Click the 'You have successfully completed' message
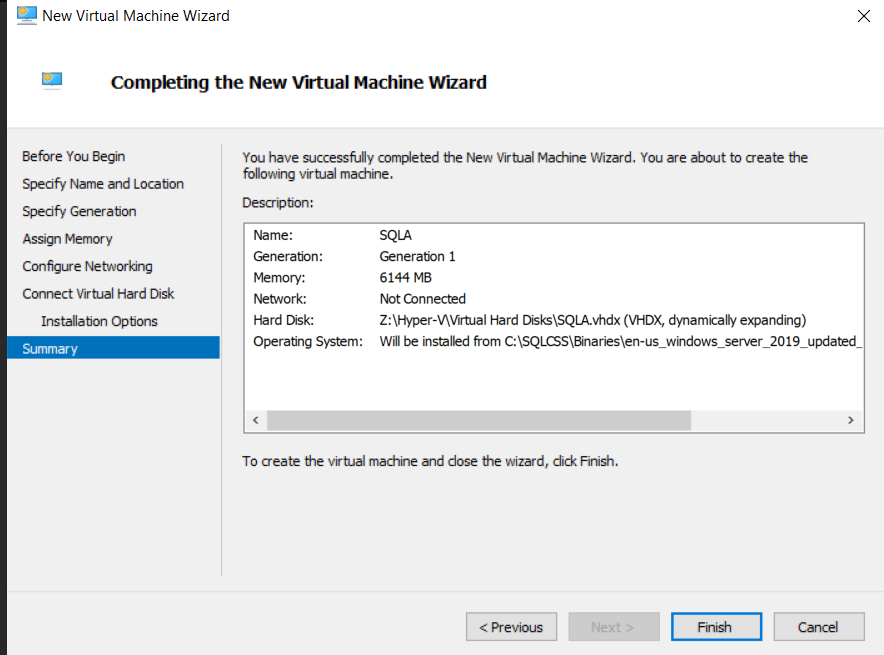 pyautogui.click(x=525, y=165)
